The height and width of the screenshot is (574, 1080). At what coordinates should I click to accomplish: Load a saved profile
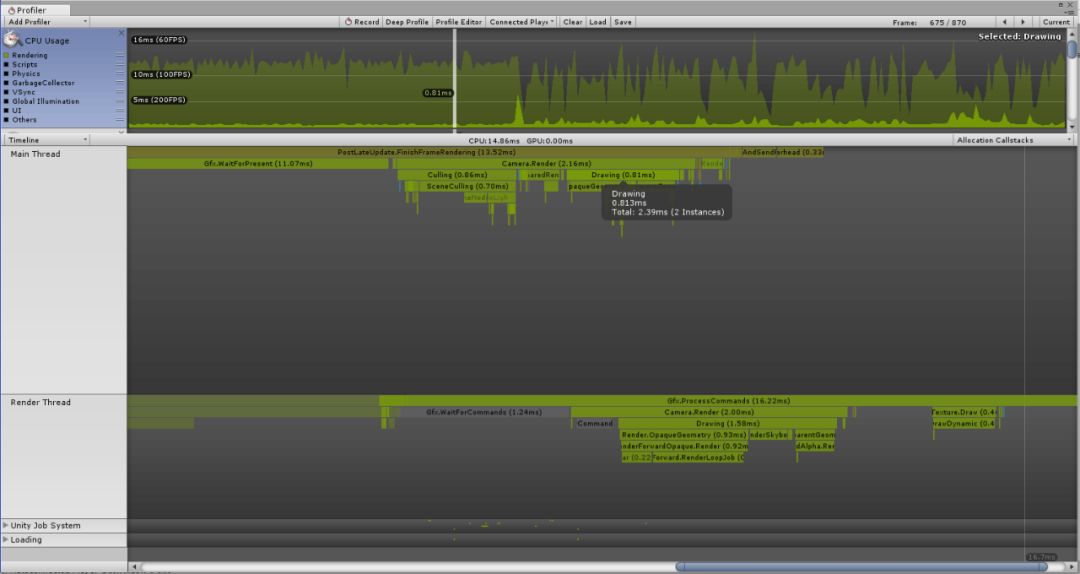coord(598,22)
